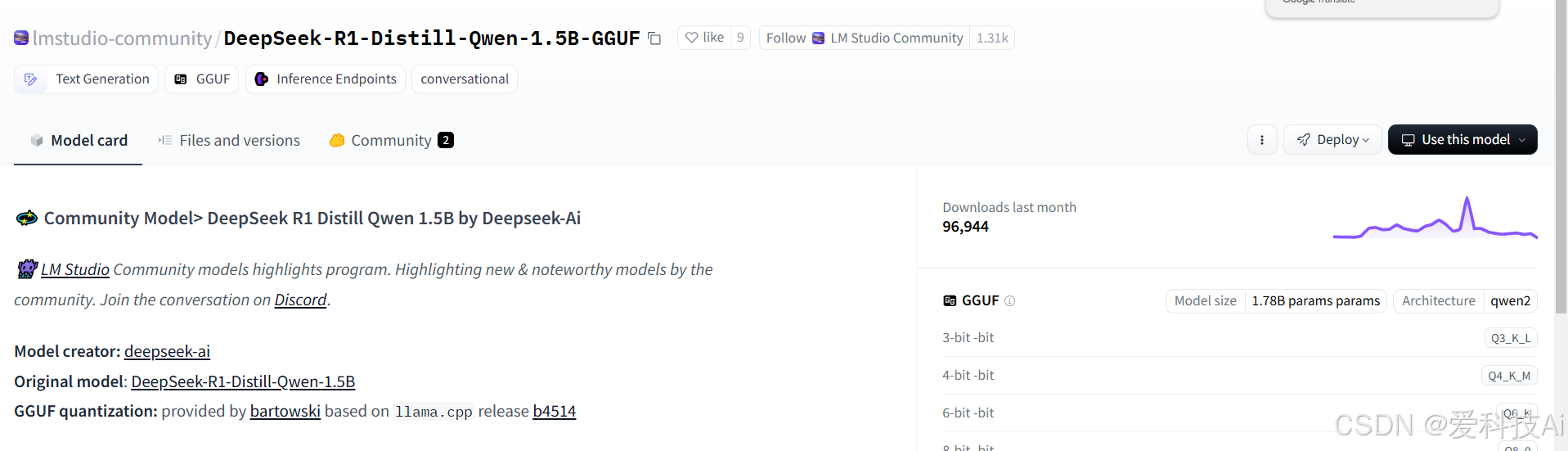Open the Community tab
The image size is (1568, 451).
(x=391, y=141)
